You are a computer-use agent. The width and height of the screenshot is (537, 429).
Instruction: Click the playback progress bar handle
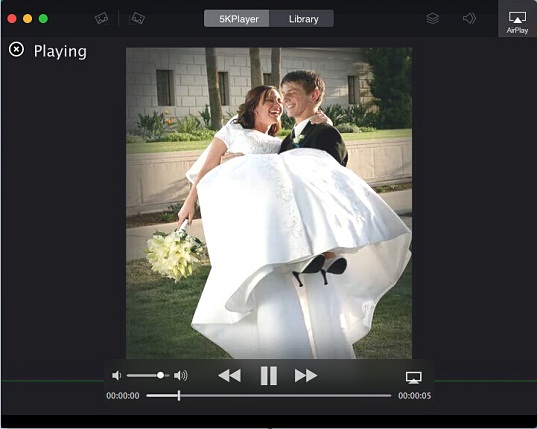coord(179,395)
